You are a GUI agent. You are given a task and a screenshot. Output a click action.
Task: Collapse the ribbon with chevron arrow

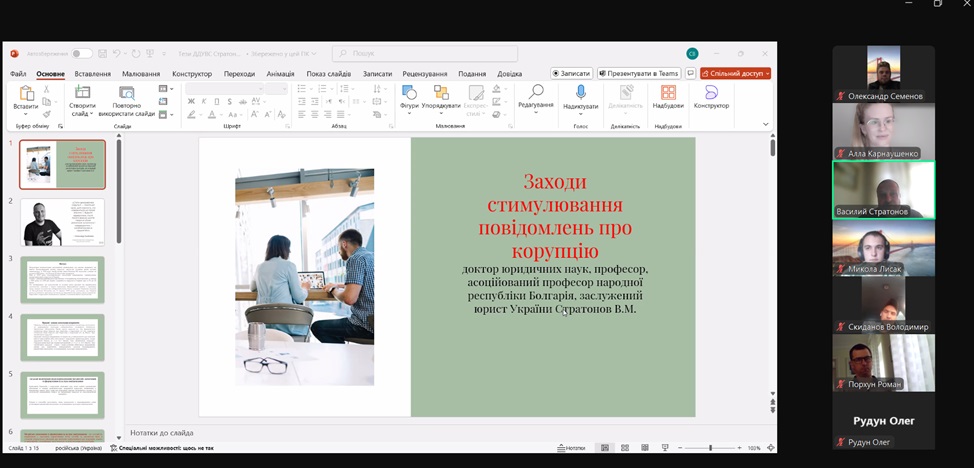[765, 124]
